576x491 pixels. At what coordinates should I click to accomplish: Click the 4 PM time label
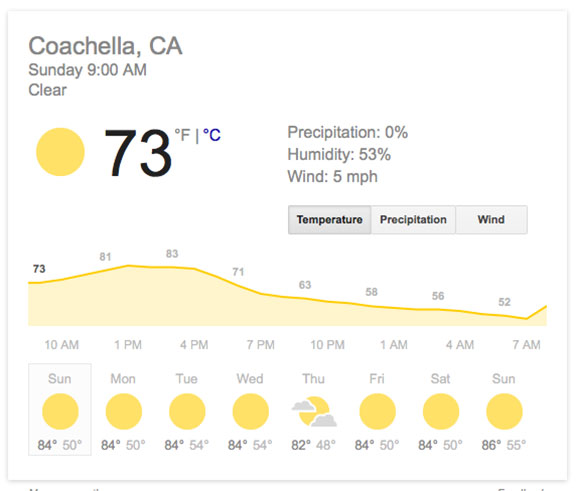[194, 345]
